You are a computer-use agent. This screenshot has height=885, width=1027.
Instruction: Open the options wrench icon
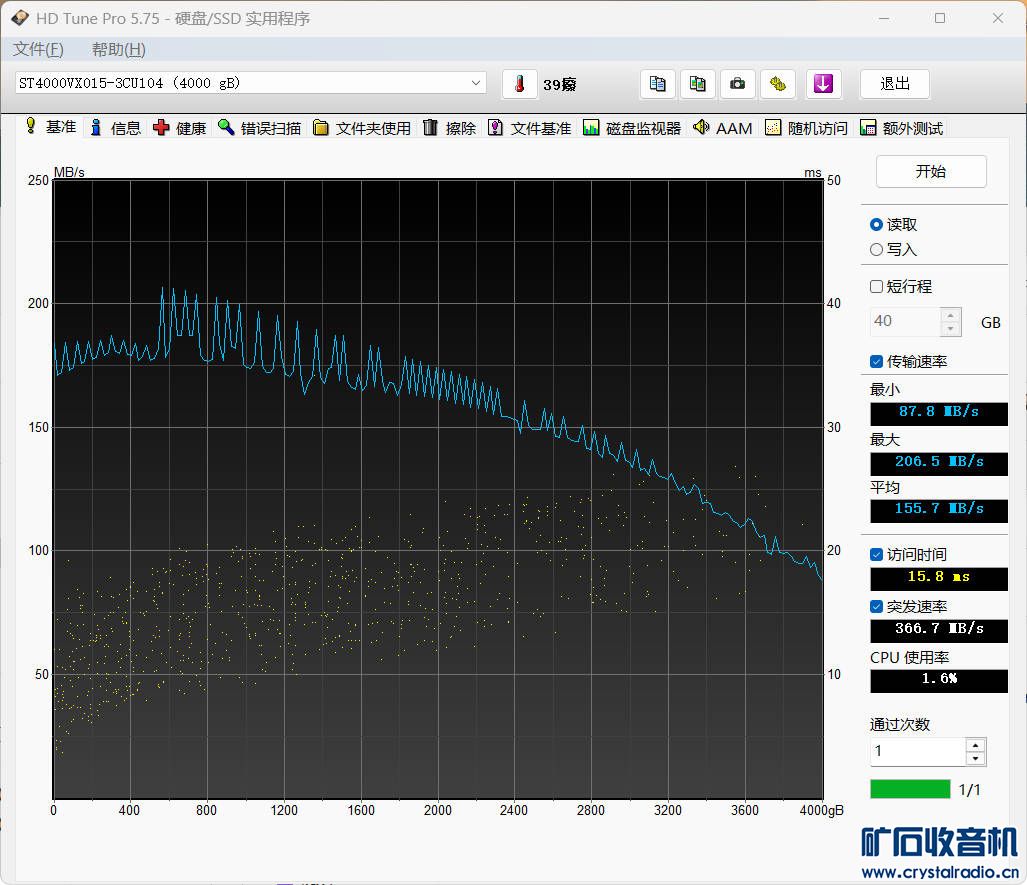click(x=777, y=84)
